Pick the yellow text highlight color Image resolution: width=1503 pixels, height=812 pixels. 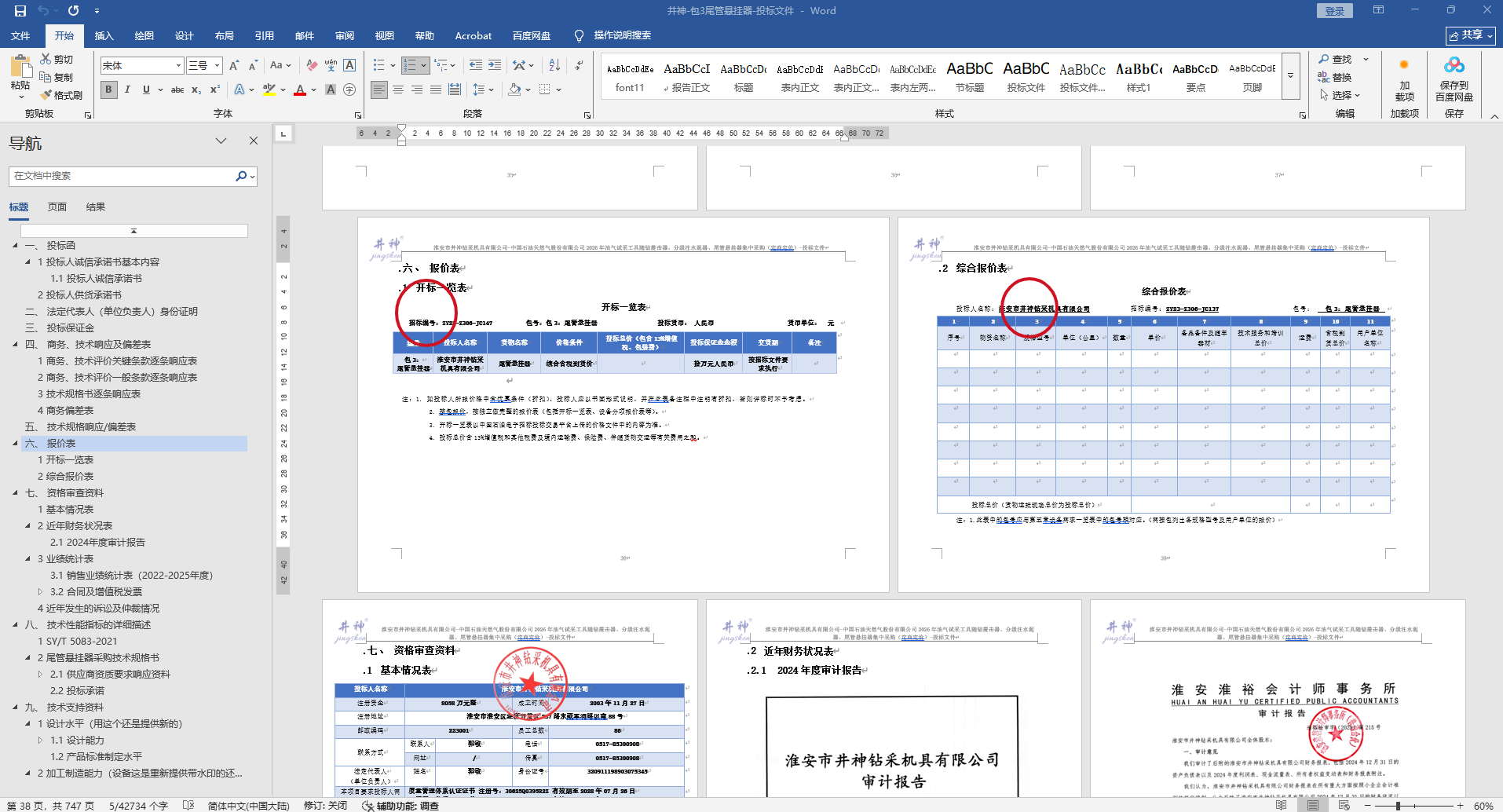269,90
